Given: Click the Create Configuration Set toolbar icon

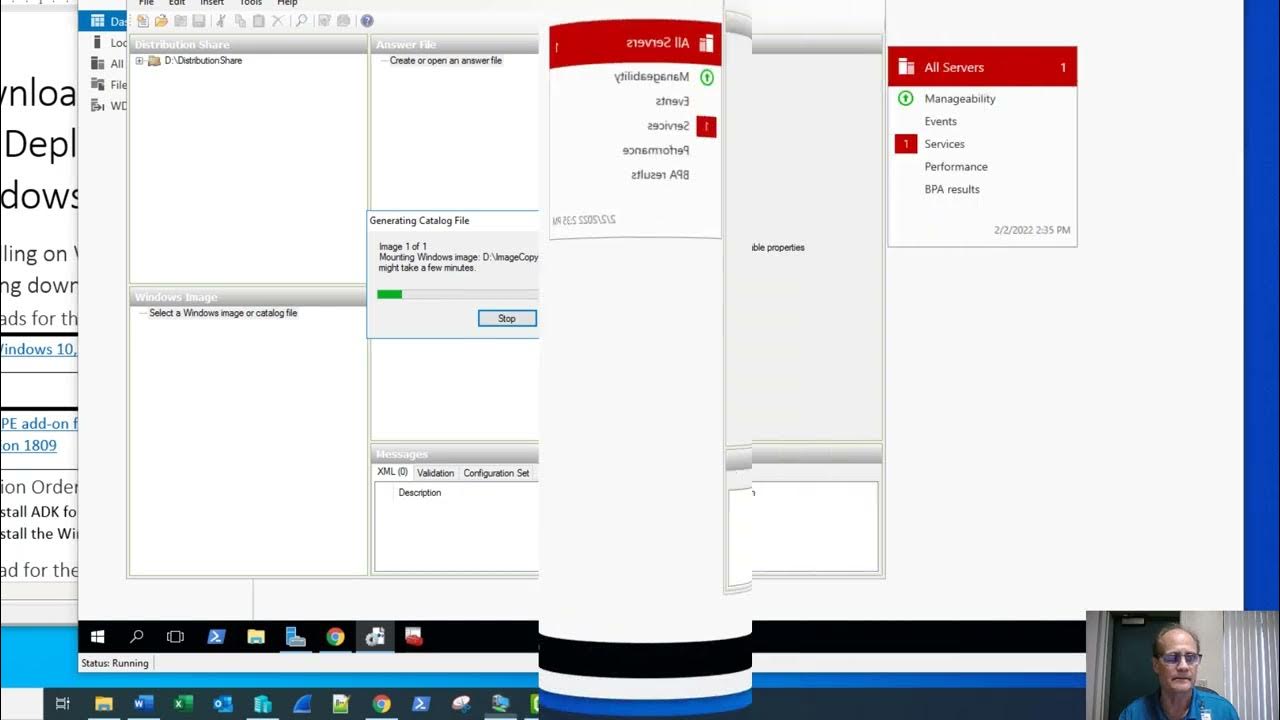Looking at the screenshot, I should coord(343,21).
